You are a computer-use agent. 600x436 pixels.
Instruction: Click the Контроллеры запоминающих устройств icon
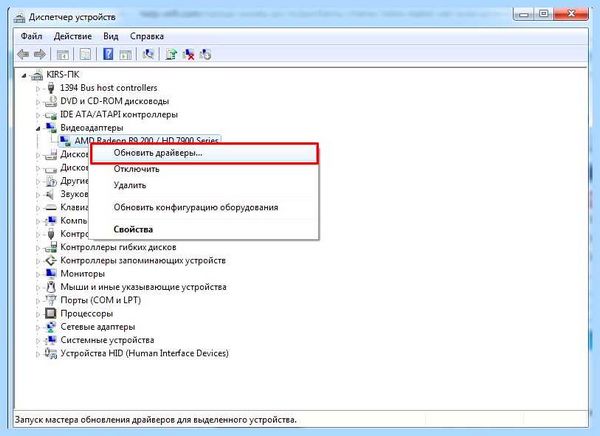pyautogui.click(x=51, y=261)
